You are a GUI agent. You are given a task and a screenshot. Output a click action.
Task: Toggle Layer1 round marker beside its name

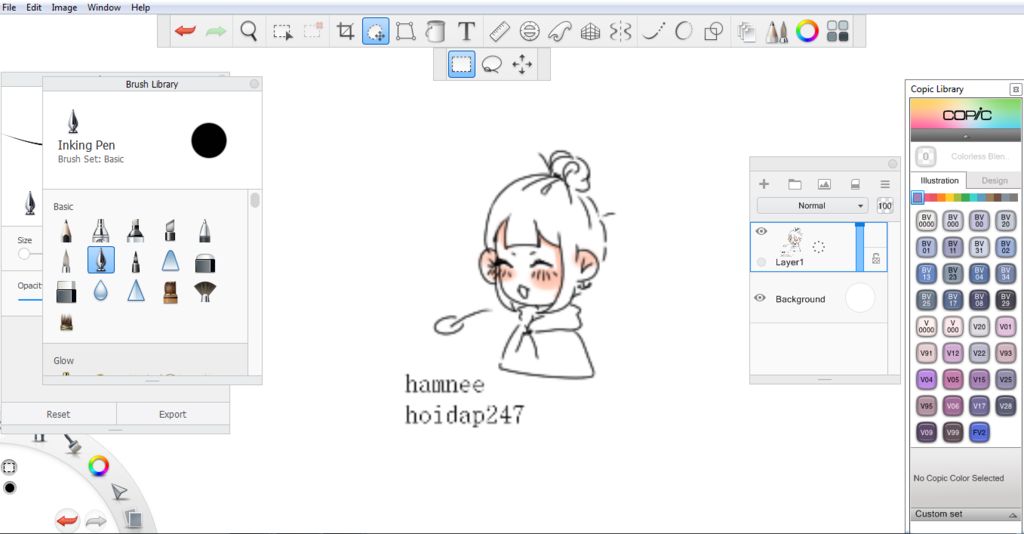(x=761, y=262)
